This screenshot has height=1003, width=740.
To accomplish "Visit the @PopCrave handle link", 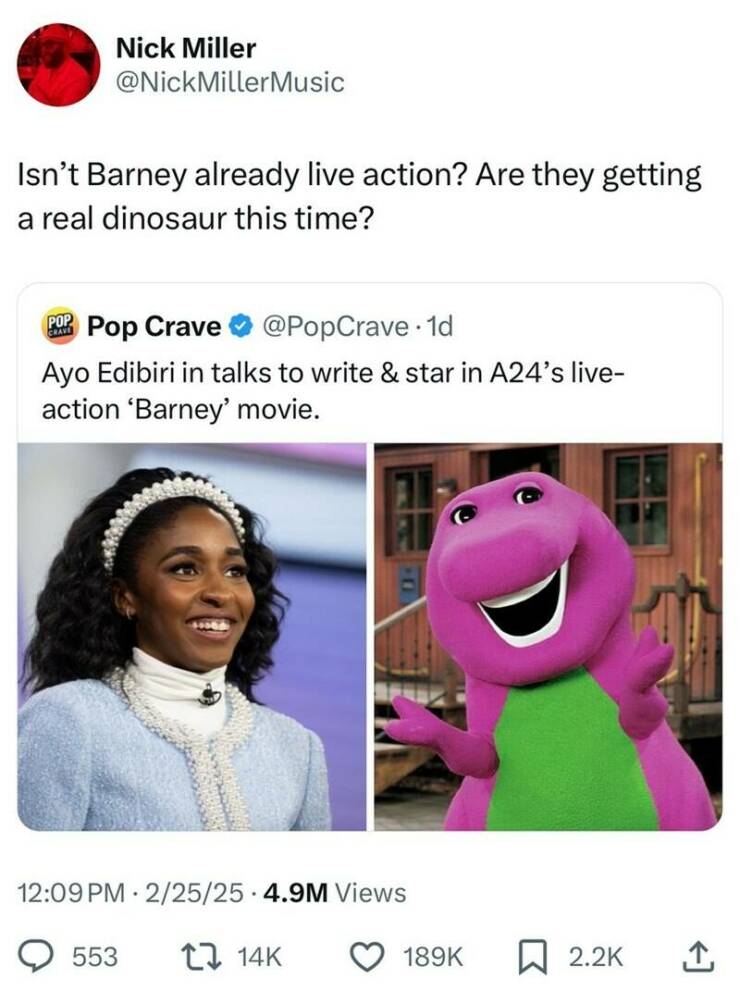I will click(335, 327).
